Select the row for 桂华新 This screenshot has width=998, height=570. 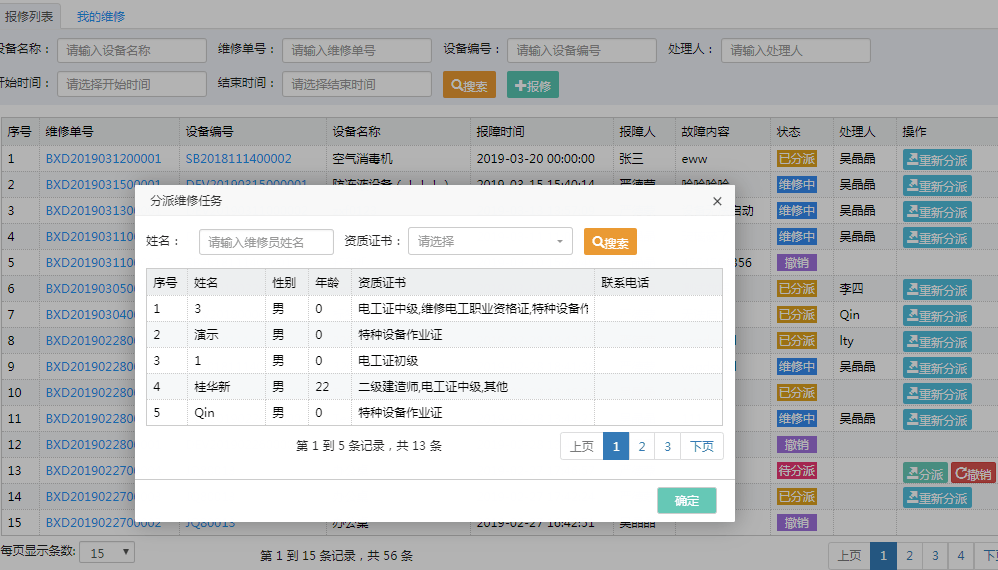coord(434,387)
